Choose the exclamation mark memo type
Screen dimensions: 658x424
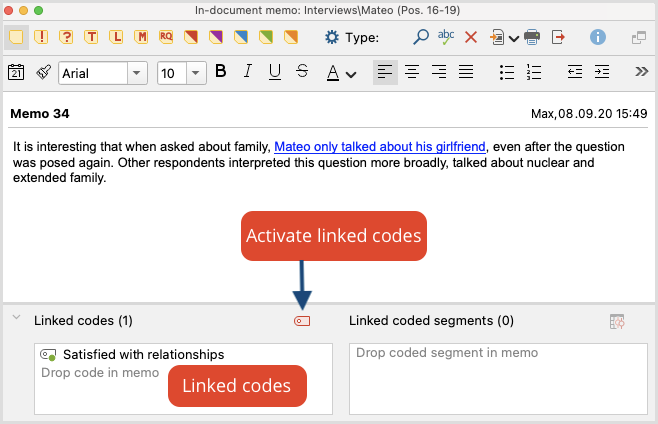point(41,37)
